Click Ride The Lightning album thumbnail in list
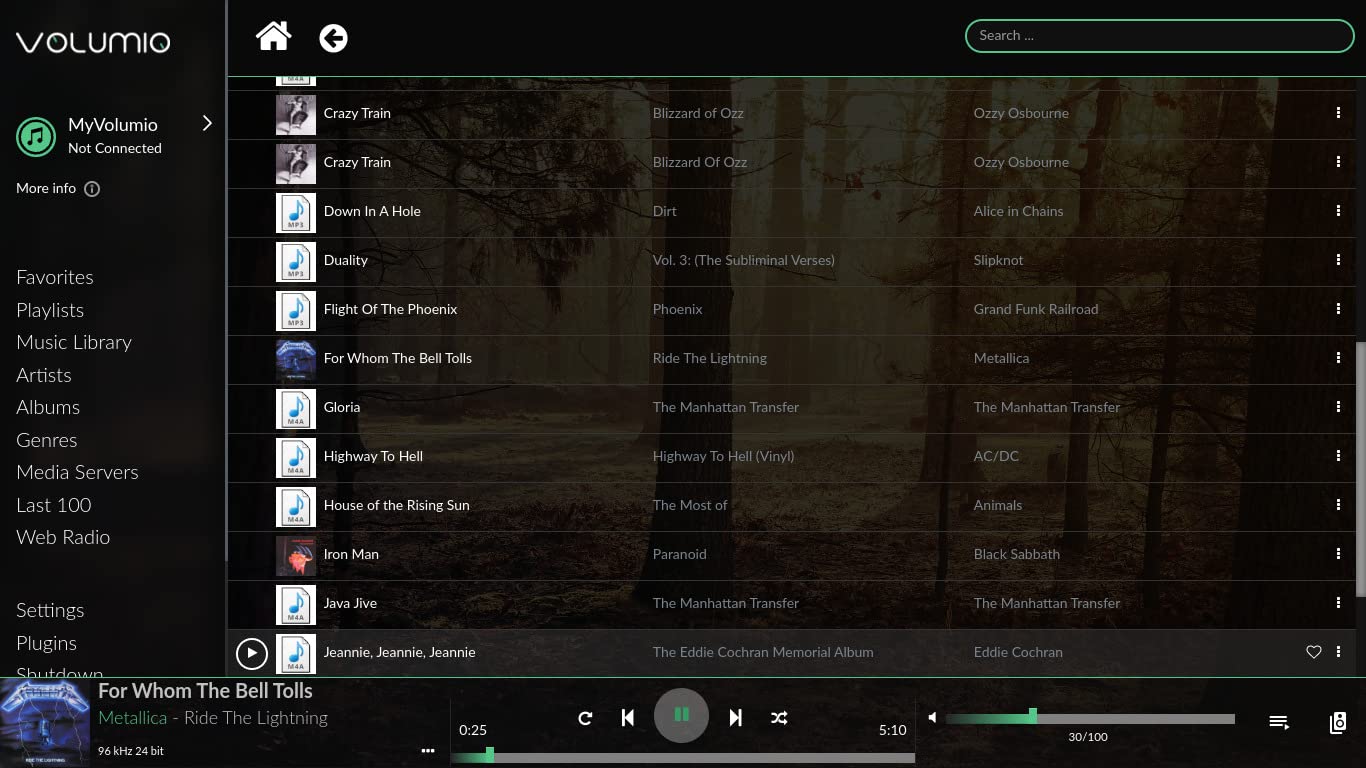The image size is (1366, 768). pos(296,359)
